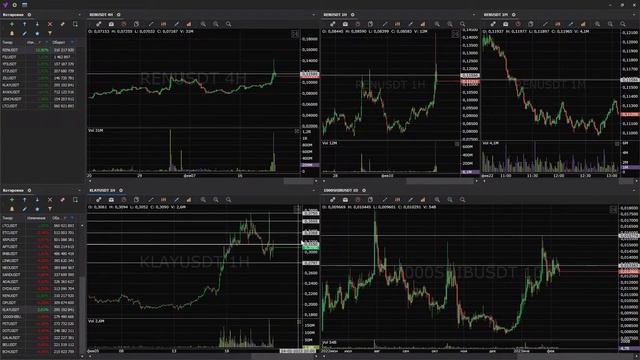This screenshot has height=360, width=640.
Task: Click the bell alert icon in the bottom quotes panel
Action: click(x=12, y=209)
